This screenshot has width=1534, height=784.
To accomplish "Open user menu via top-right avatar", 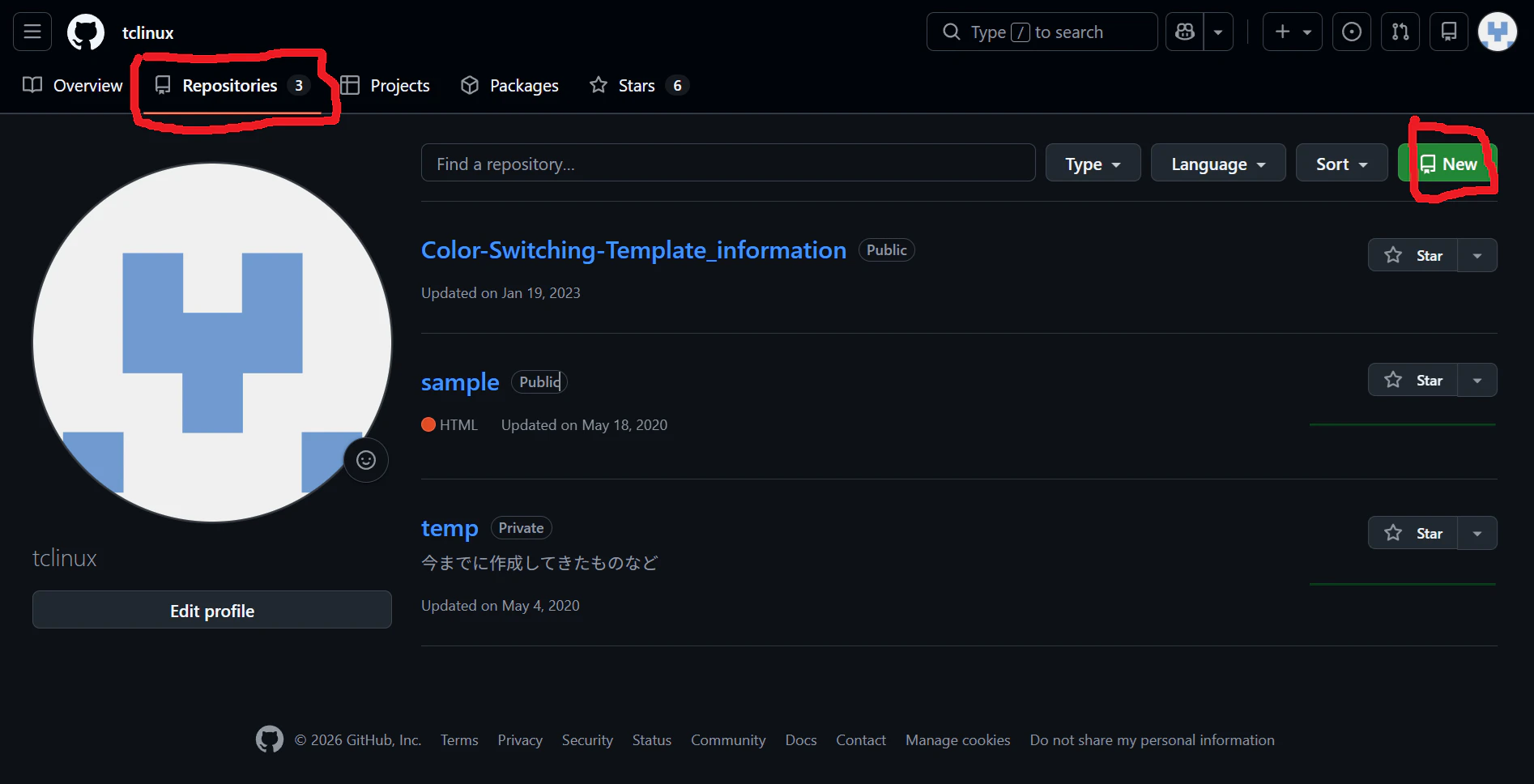I will pyautogui.click(x=1498, y=32).
